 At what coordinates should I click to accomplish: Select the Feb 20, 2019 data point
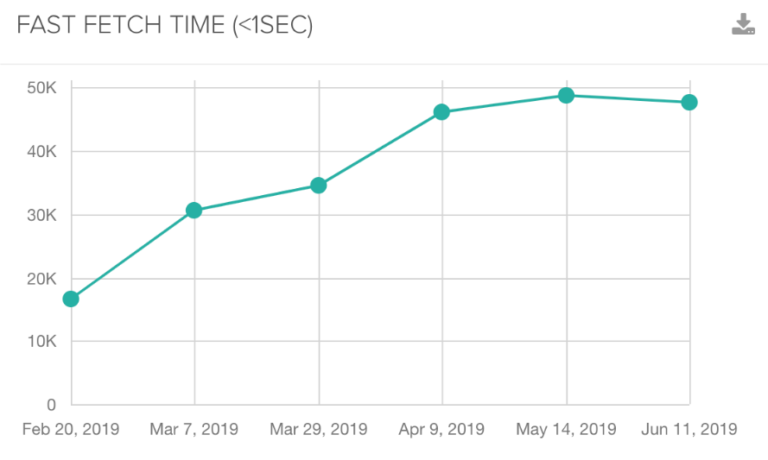pyautogui.click(x=71, y=299)
